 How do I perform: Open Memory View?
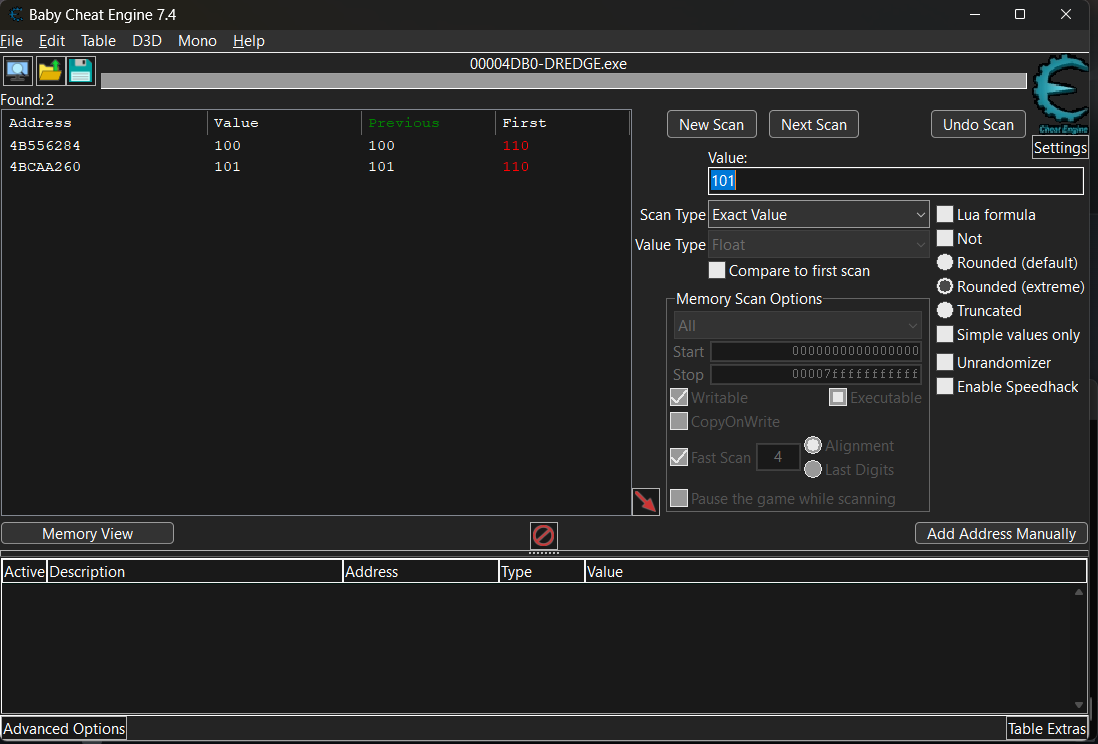[88, 533]
